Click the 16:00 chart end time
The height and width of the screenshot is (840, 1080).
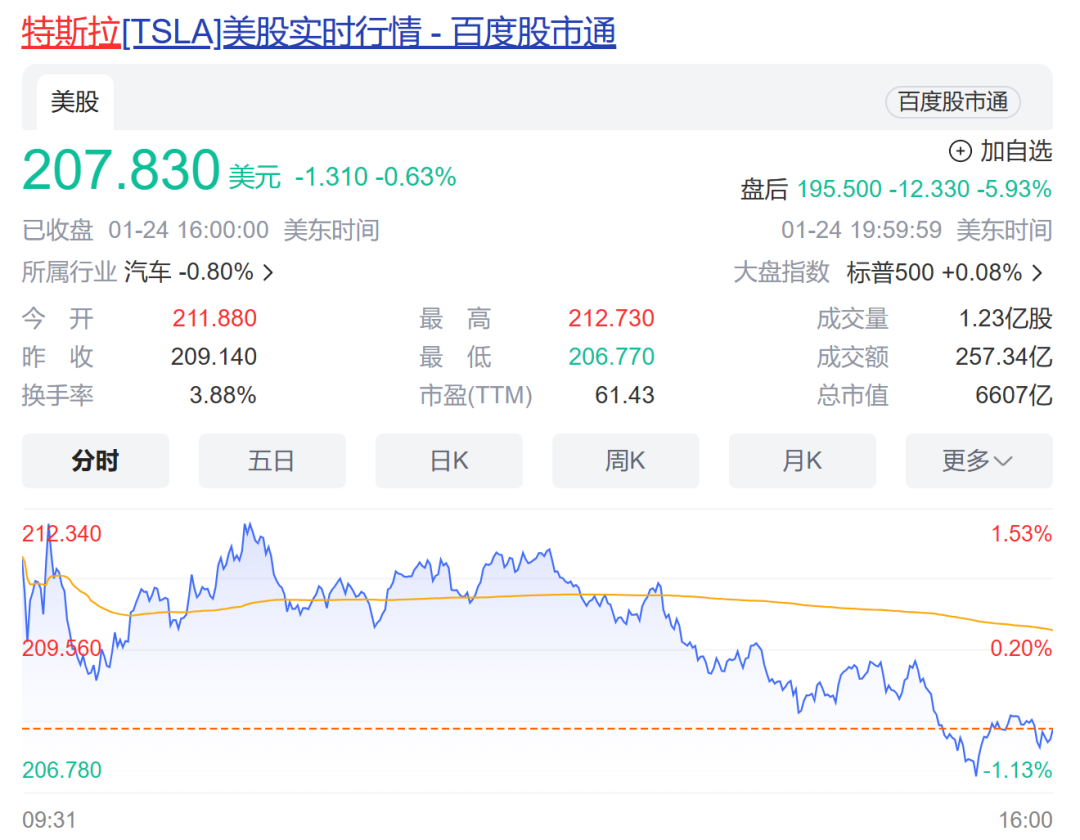(1026, 820)
